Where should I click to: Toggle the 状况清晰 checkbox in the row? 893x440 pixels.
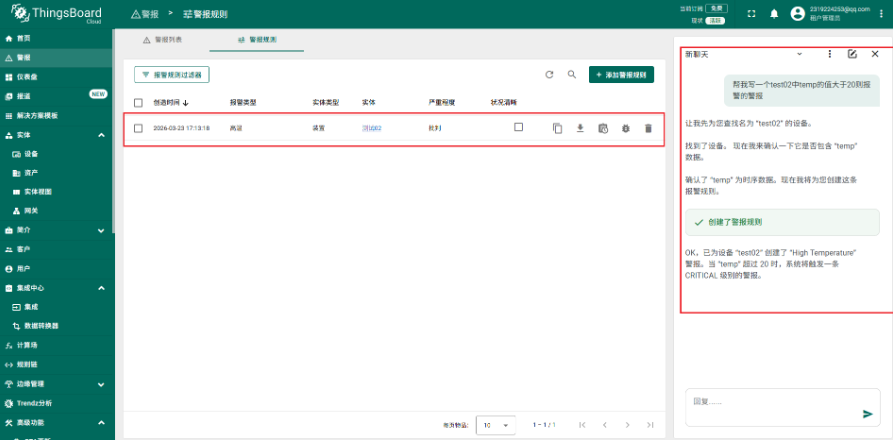coord(518,128)
